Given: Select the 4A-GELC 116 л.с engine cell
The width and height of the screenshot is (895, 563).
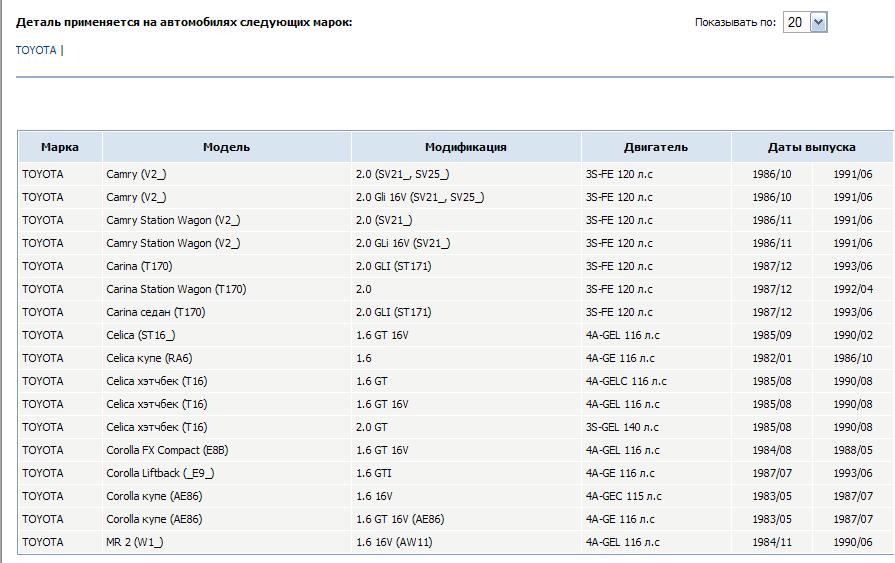Looking at the screenshot, I should [x=626, y=381].
